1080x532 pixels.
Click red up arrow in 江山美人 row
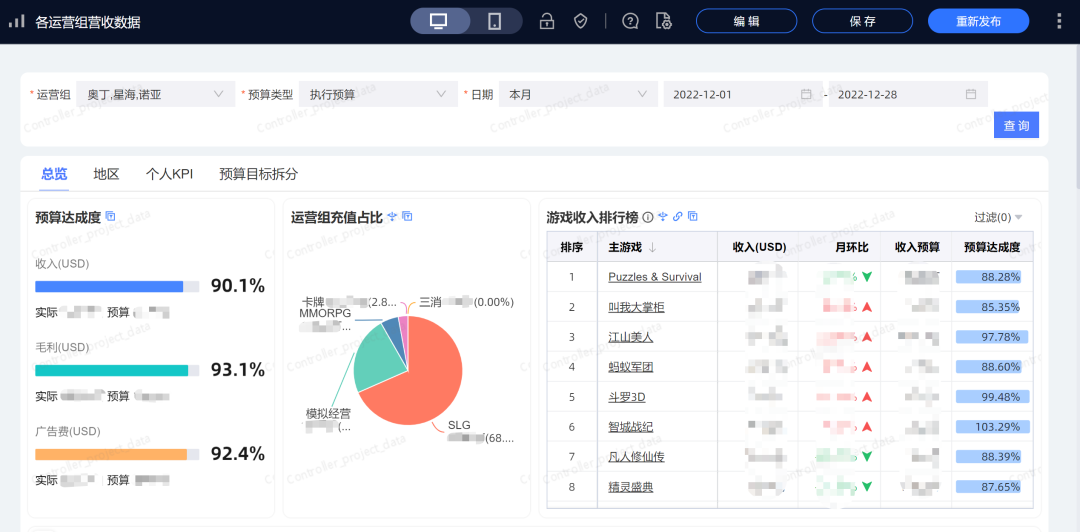click(x=867, y=338)
